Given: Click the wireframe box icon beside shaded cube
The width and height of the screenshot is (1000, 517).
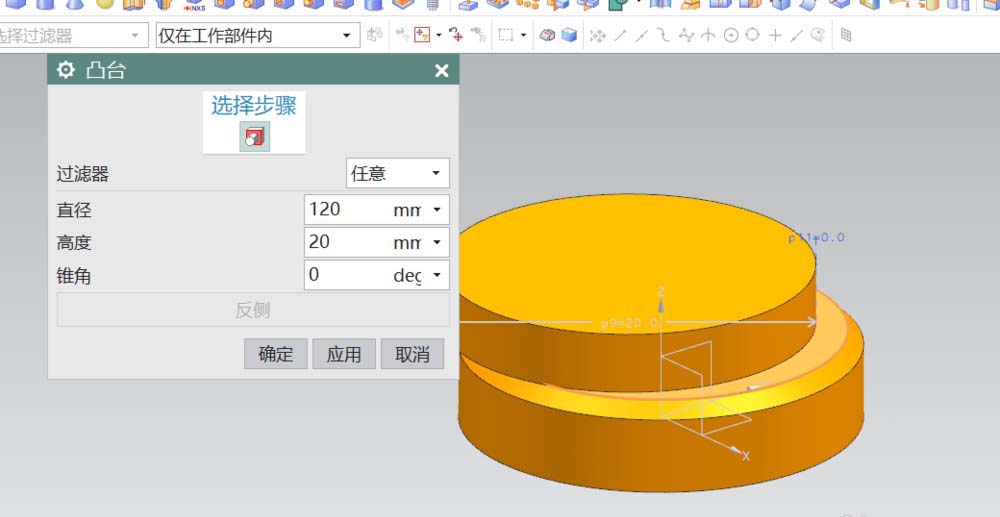Looking at the screenshot, I should click(548, 36).
